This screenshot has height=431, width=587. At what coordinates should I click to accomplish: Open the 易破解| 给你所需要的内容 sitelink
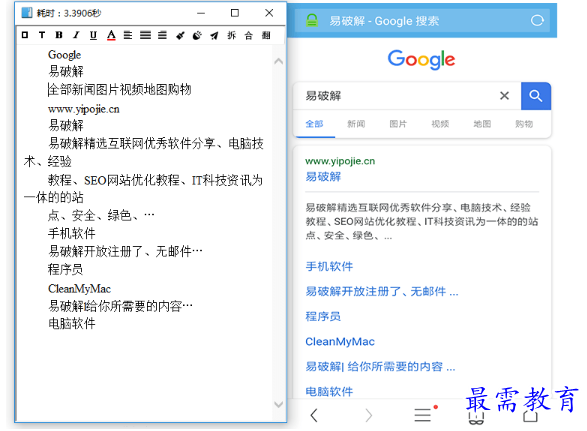click(380, 366)
